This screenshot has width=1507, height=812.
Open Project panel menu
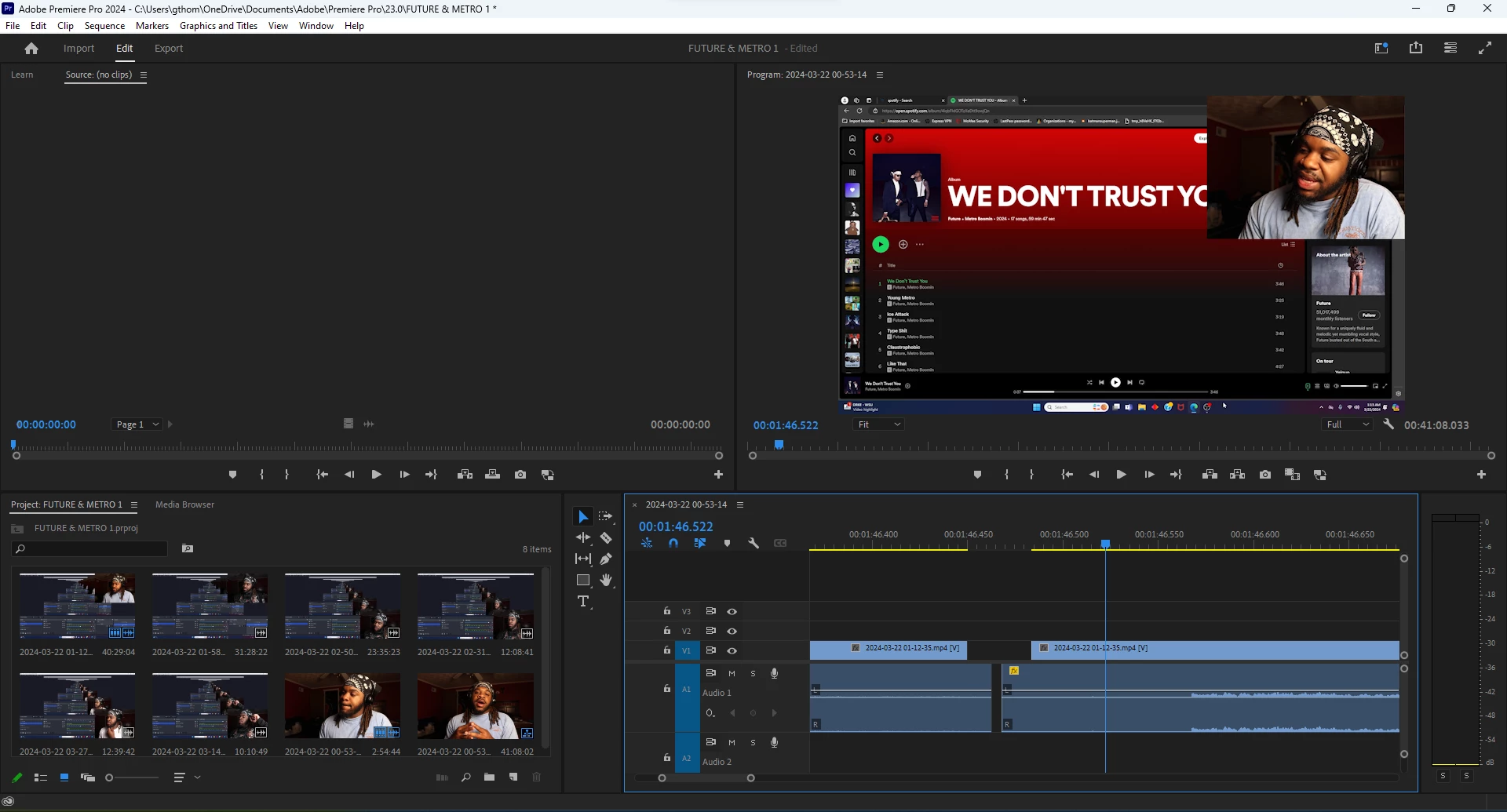[x=134, y=504]
